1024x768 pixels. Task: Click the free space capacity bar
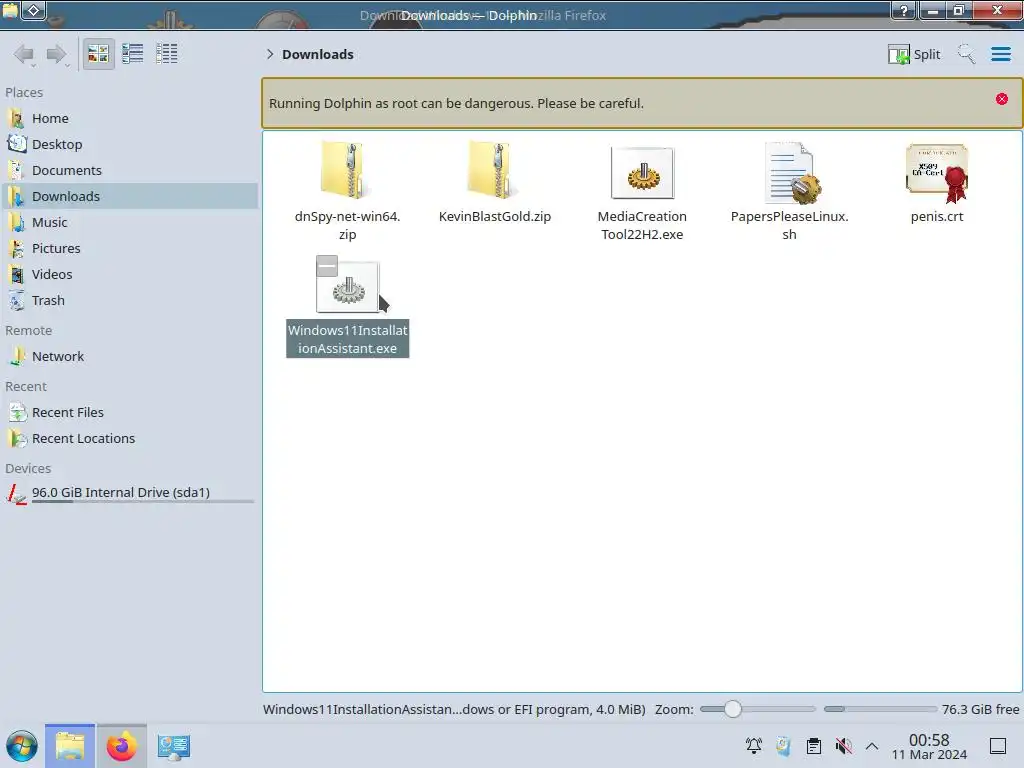click(x=880, y=709)
